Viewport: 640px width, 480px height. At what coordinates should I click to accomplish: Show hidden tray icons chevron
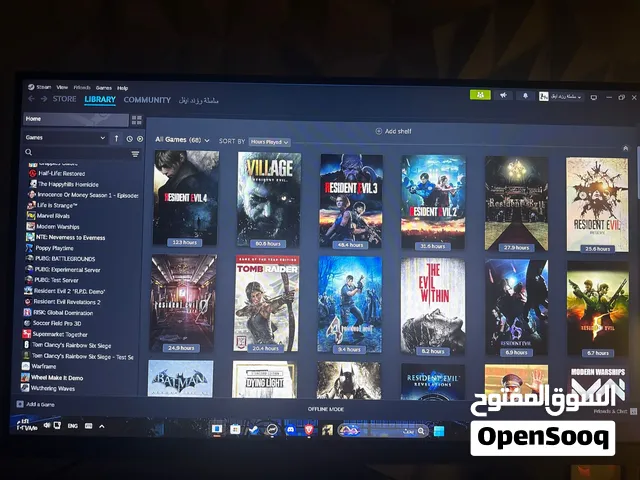(102, 426)
